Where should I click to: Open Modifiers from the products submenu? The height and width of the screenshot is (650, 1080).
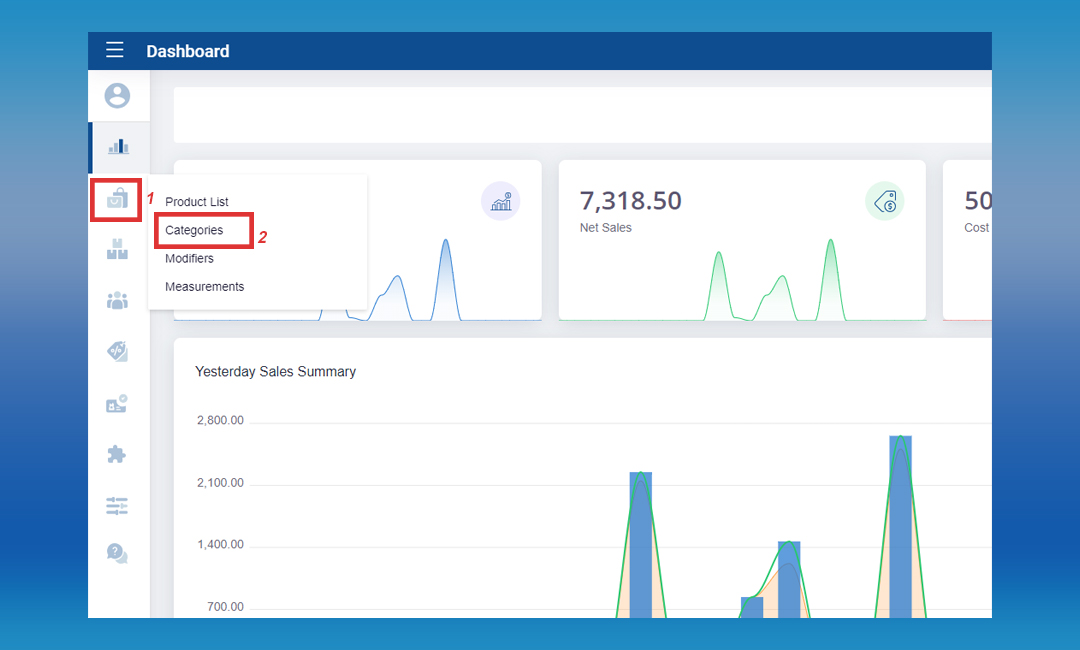click(x=189, y=258)
